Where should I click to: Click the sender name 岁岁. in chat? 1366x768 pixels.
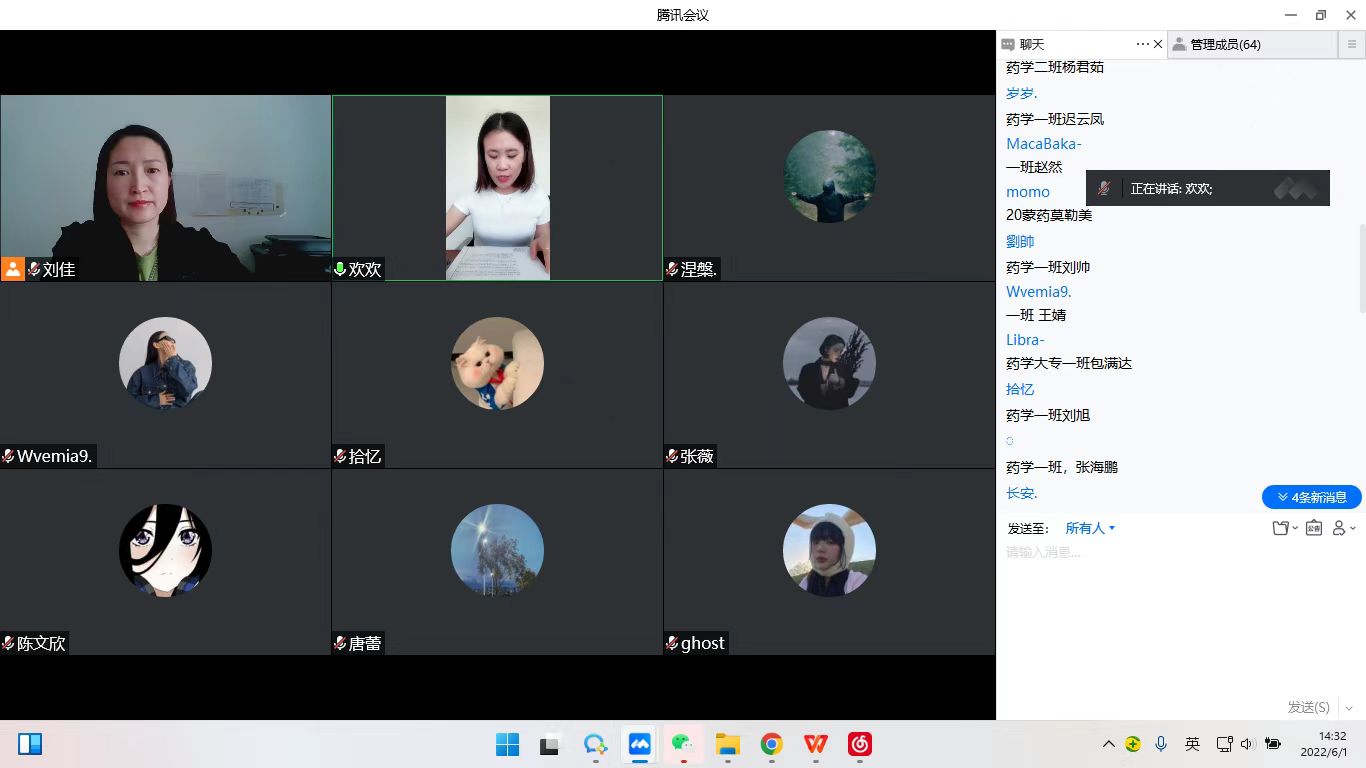click(1022, 93)
